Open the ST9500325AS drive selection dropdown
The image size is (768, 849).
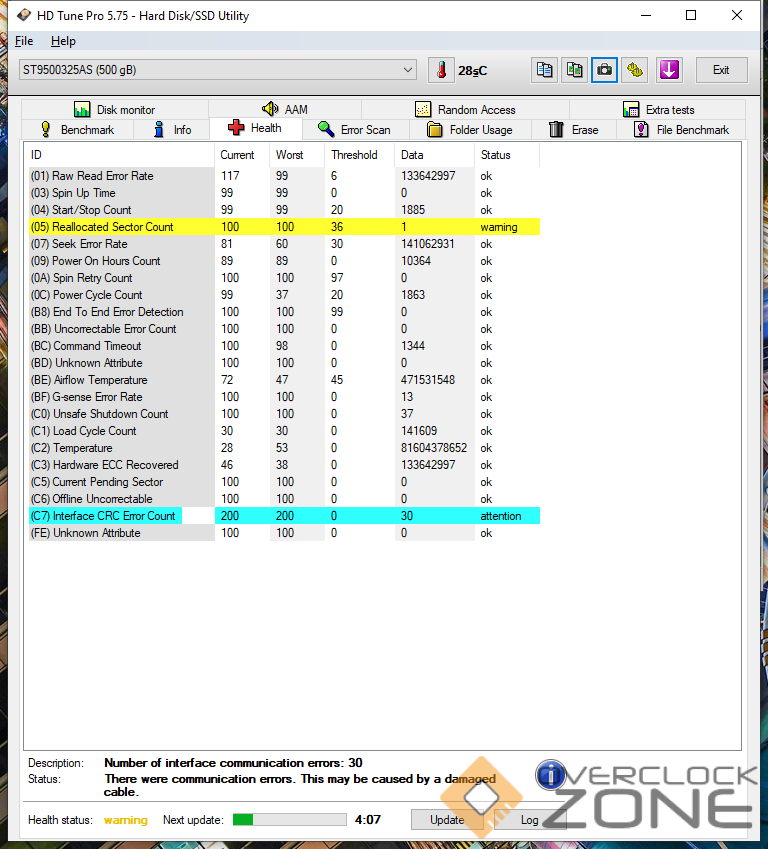coord(218,70)
